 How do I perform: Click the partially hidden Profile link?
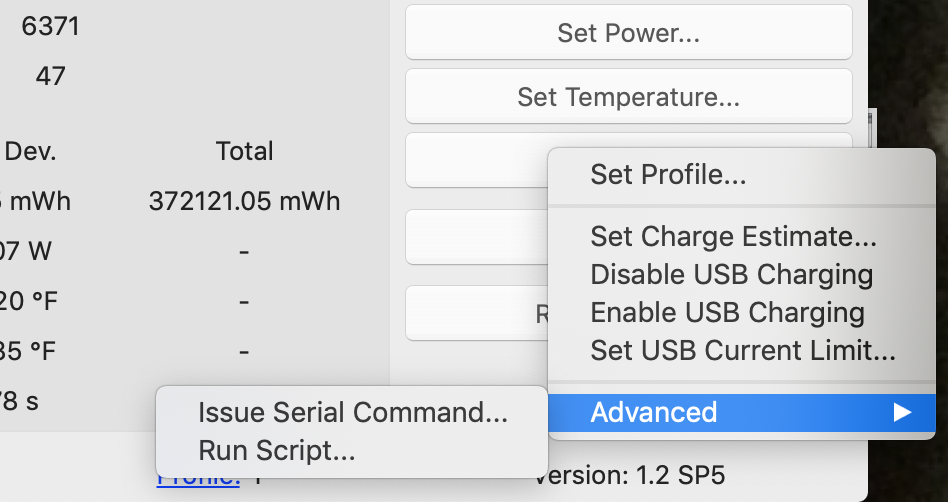tap(198, 482)
